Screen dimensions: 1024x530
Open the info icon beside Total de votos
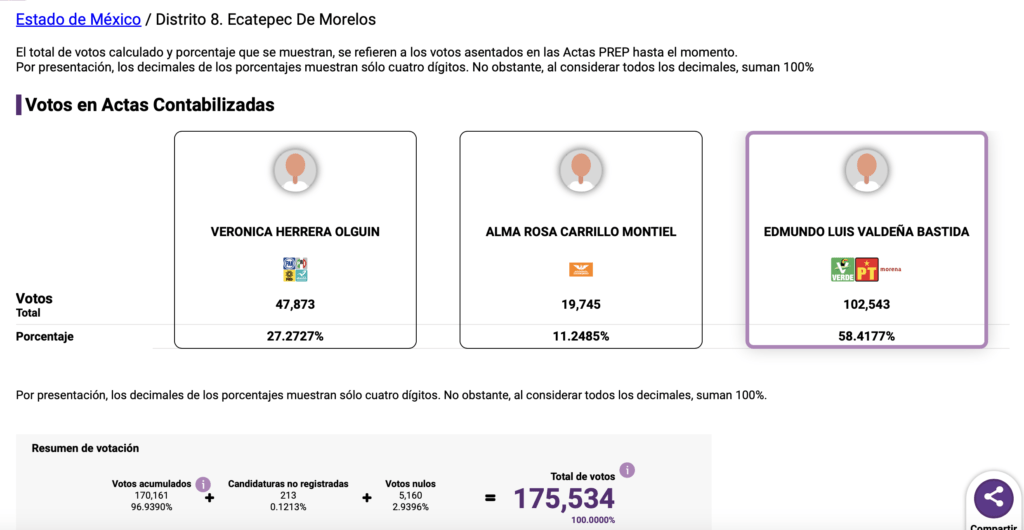(x=627, y=470)
